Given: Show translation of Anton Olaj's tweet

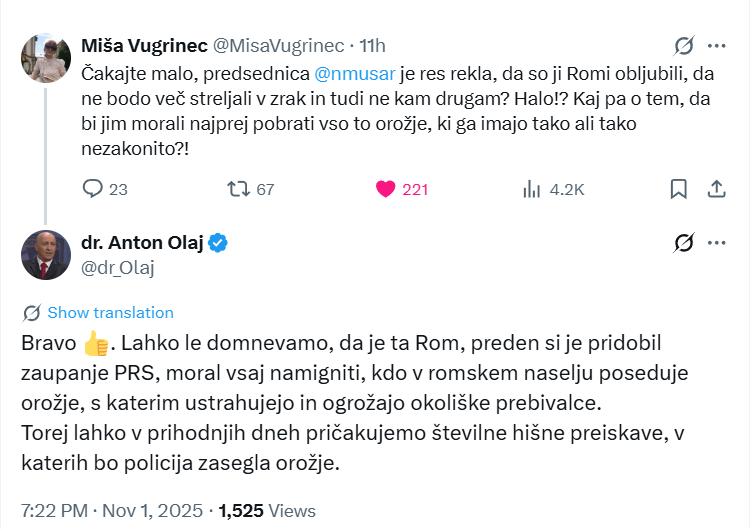Looking at the screenshot, I should [x=110, y=312].
